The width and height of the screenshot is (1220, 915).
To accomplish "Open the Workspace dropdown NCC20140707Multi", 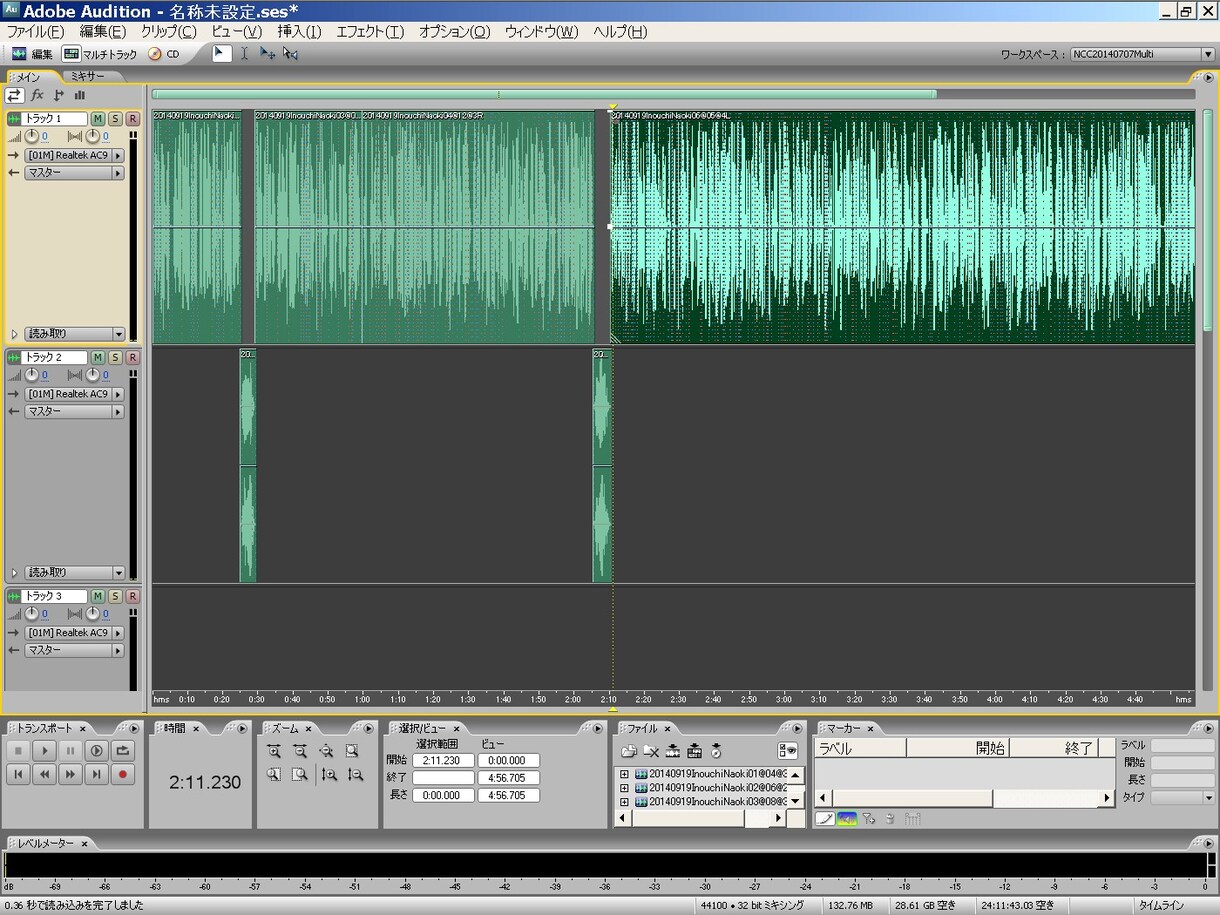I will click(1142, 54).
